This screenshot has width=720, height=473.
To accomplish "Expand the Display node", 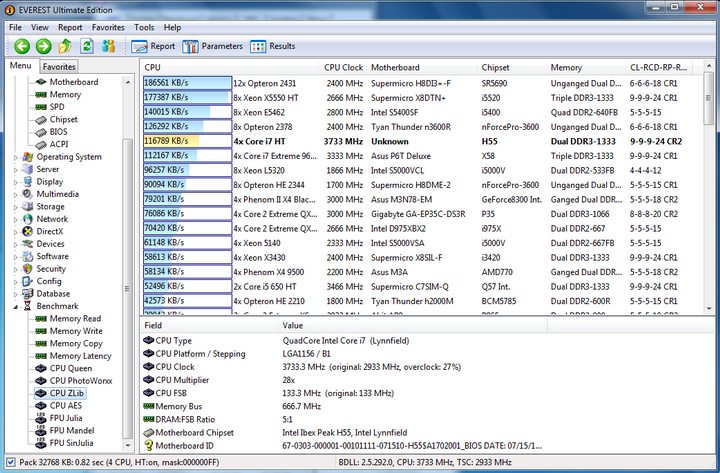I will [x=15, y=182].
